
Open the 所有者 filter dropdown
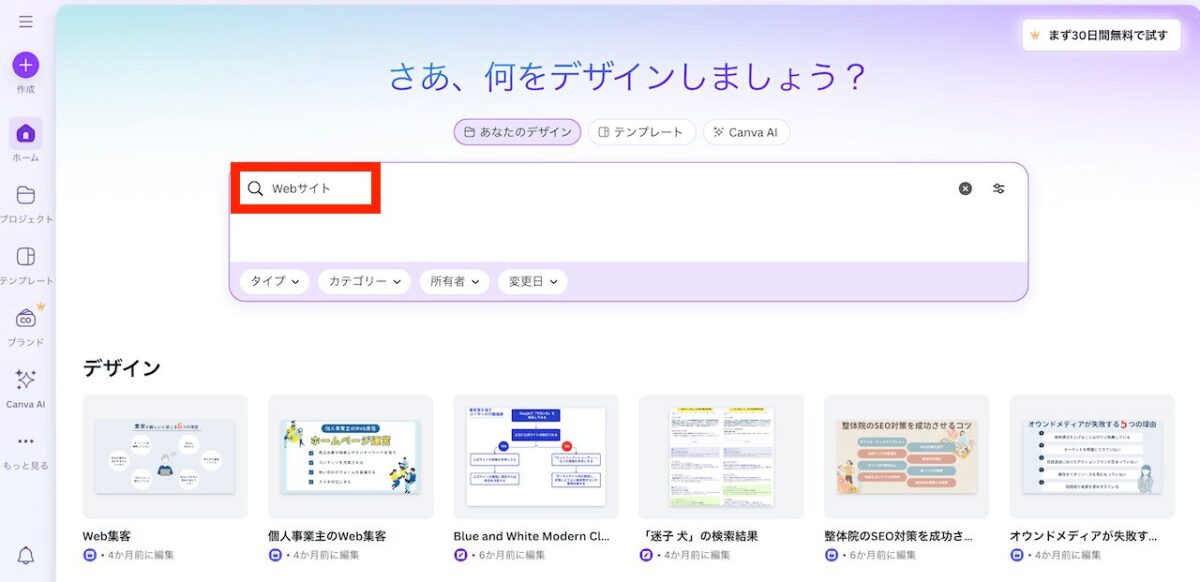[x=454, y=282]
